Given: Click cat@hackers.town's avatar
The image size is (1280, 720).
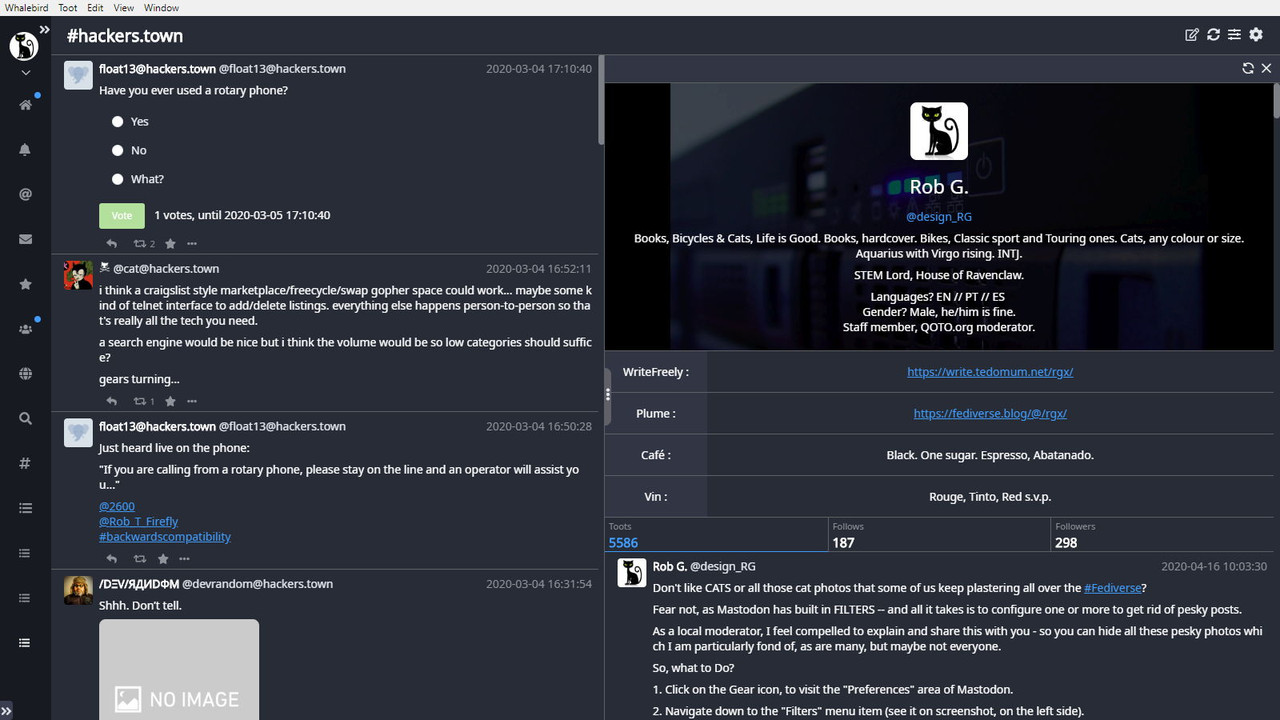Looking at the screenshot, I should pyautogui.click(x=78, y=275).
